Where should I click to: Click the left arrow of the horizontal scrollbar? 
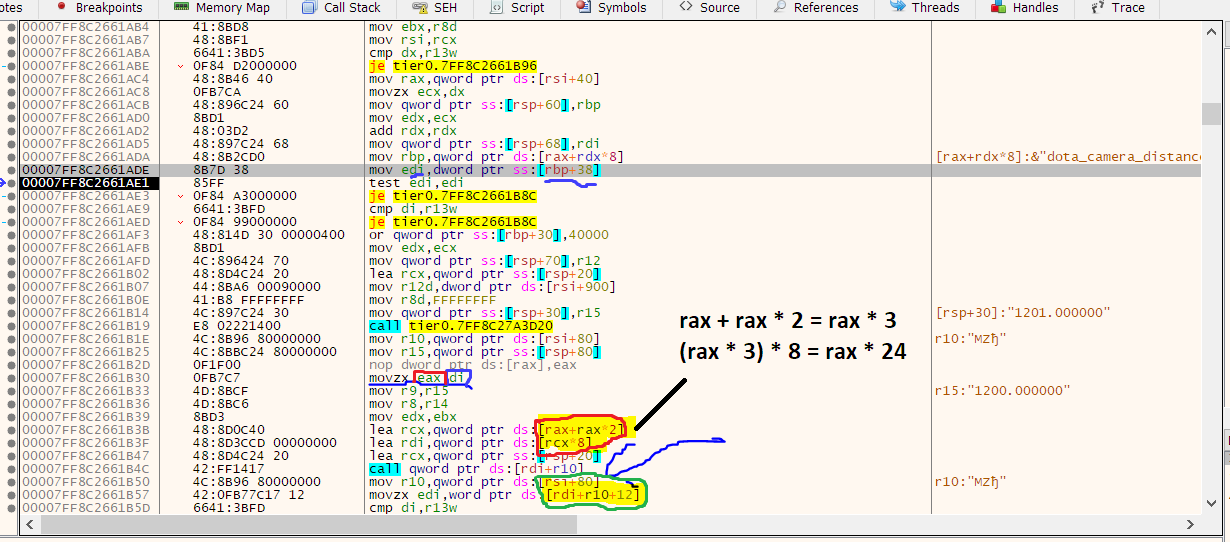coord(30,524)
